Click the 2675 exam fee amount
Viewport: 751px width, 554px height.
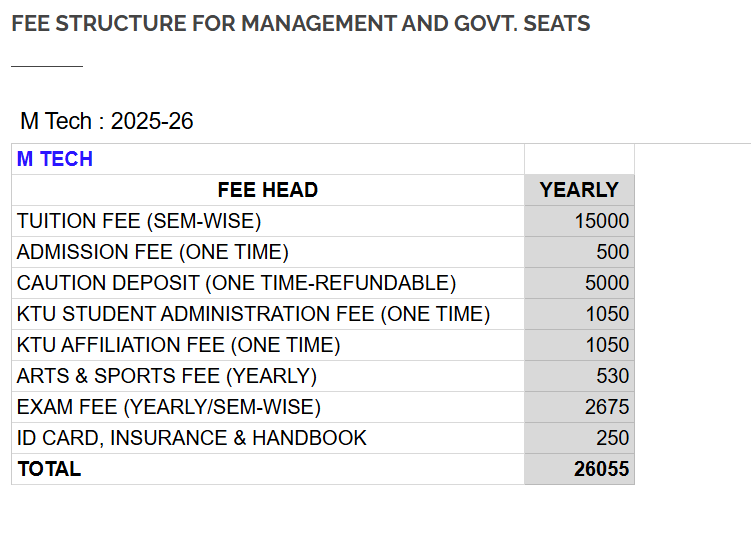pos(607,407)
